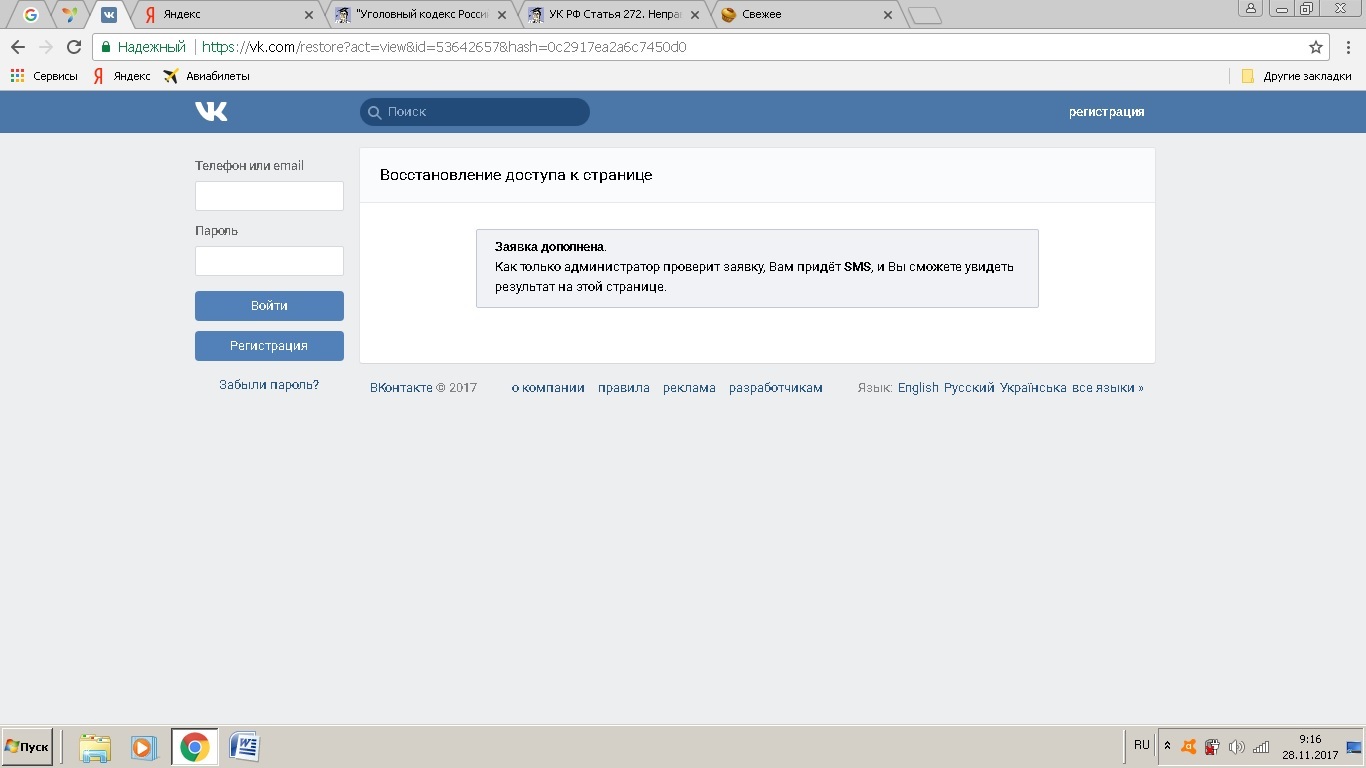The image size is (1366, 768).
Task: Open разработчикам footer link
Action: (x=776, y=388)
